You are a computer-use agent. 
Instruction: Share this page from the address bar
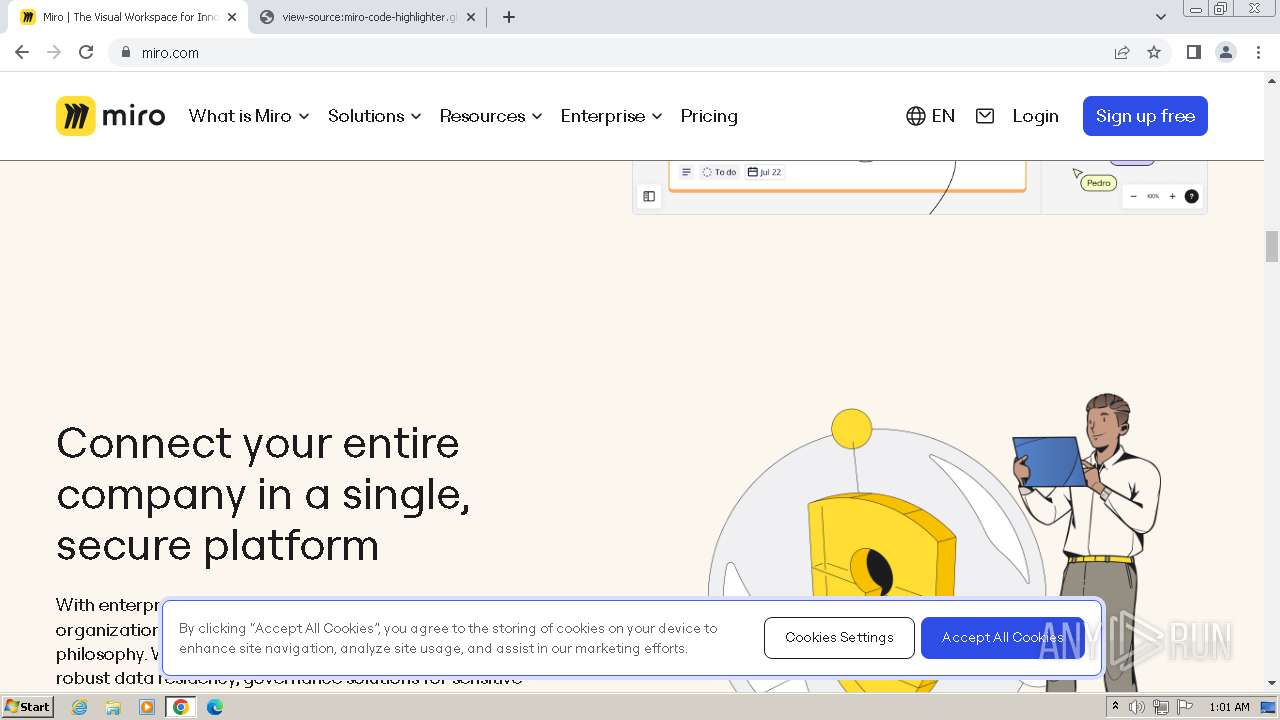1122,52
